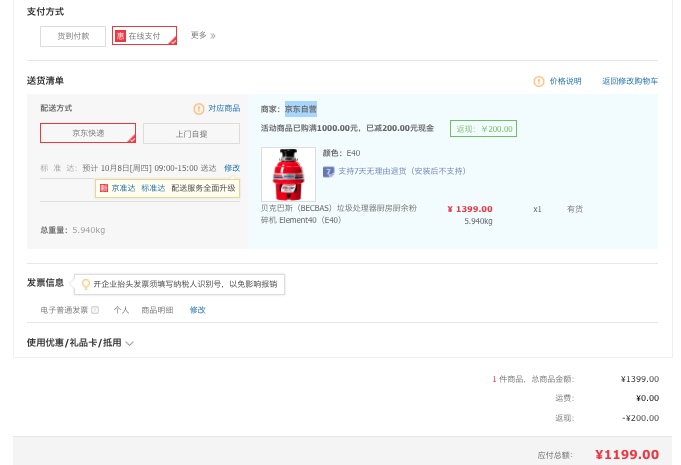Screen dimensions: 681x465
Task: Click 标准达 in delivery upgrade tip
Action: (153, 188)
